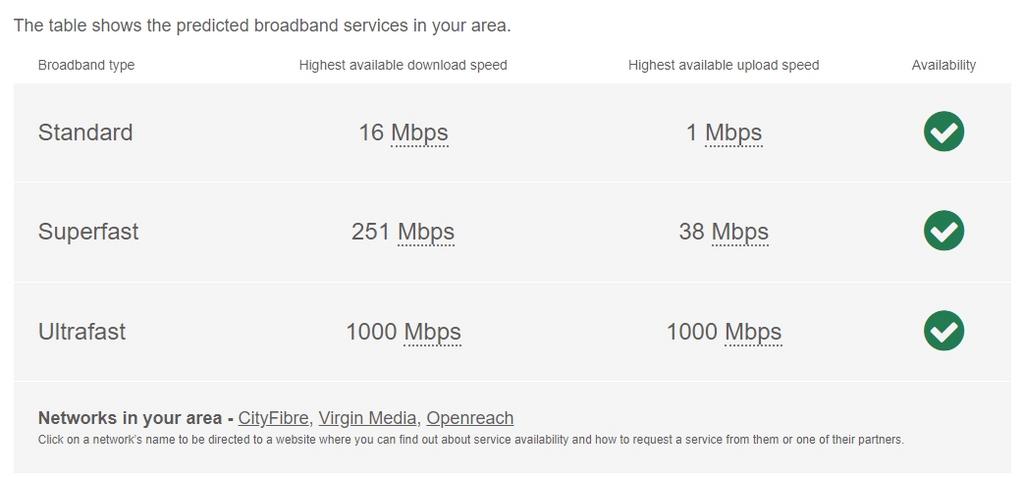Viewport: 1024px width, 477px height.
Task: Click Mbps abbreviation beside 1 upload speed
Action: coord(733,133)
